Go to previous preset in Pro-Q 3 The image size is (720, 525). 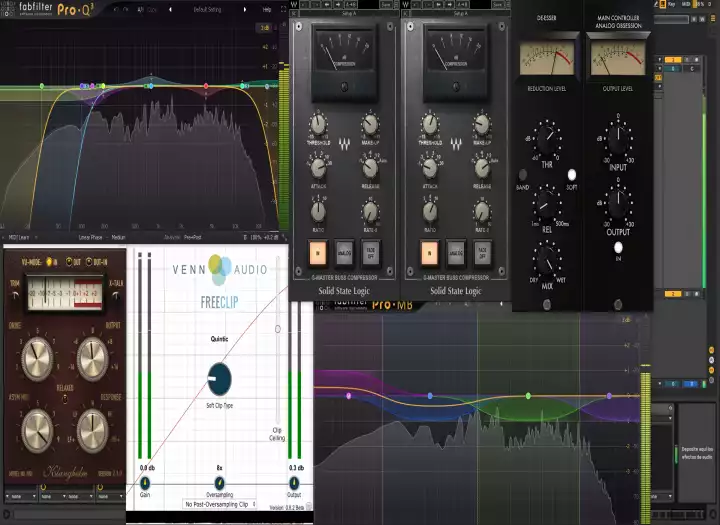click(x=170, y=9)
